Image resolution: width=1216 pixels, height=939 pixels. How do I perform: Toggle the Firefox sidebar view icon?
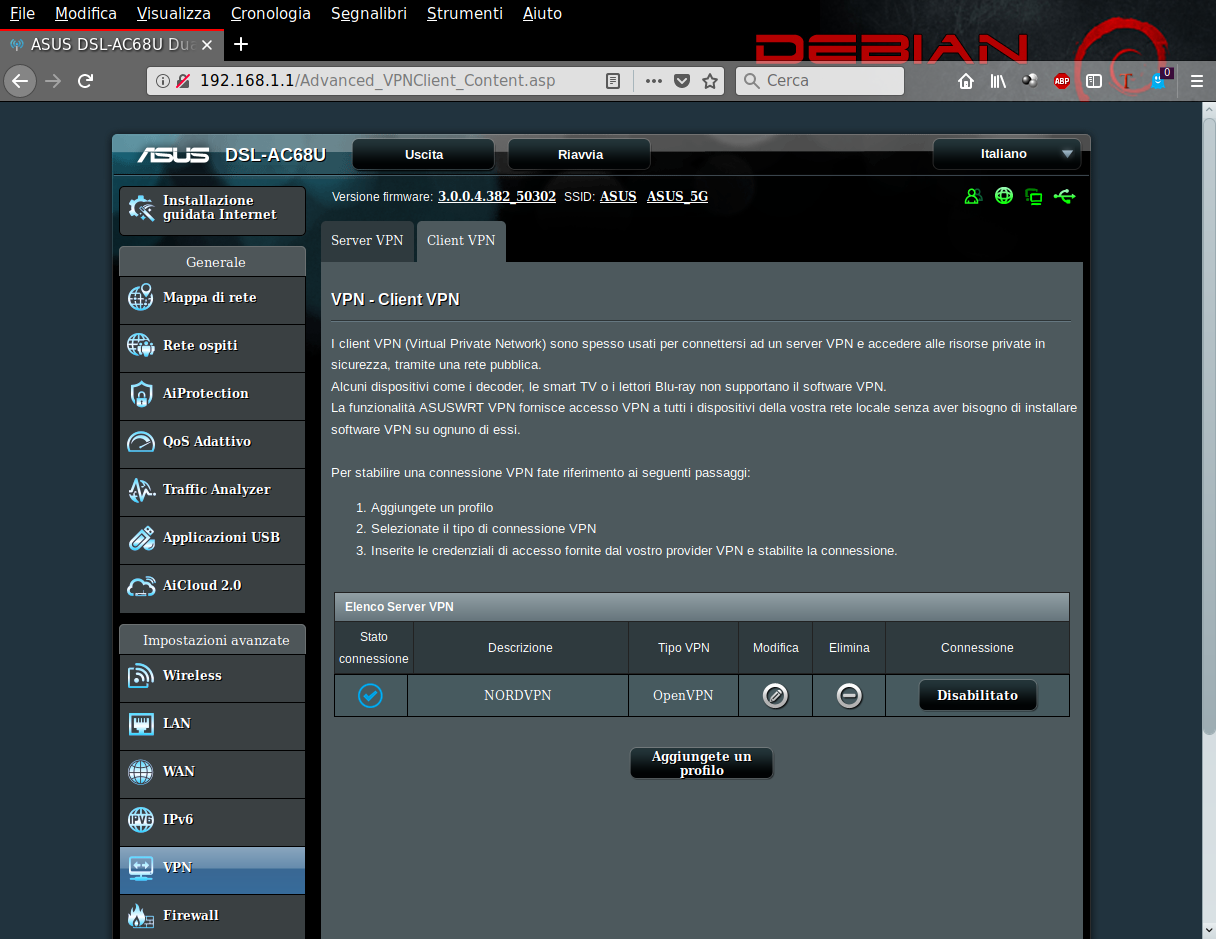click(1094, 81)
